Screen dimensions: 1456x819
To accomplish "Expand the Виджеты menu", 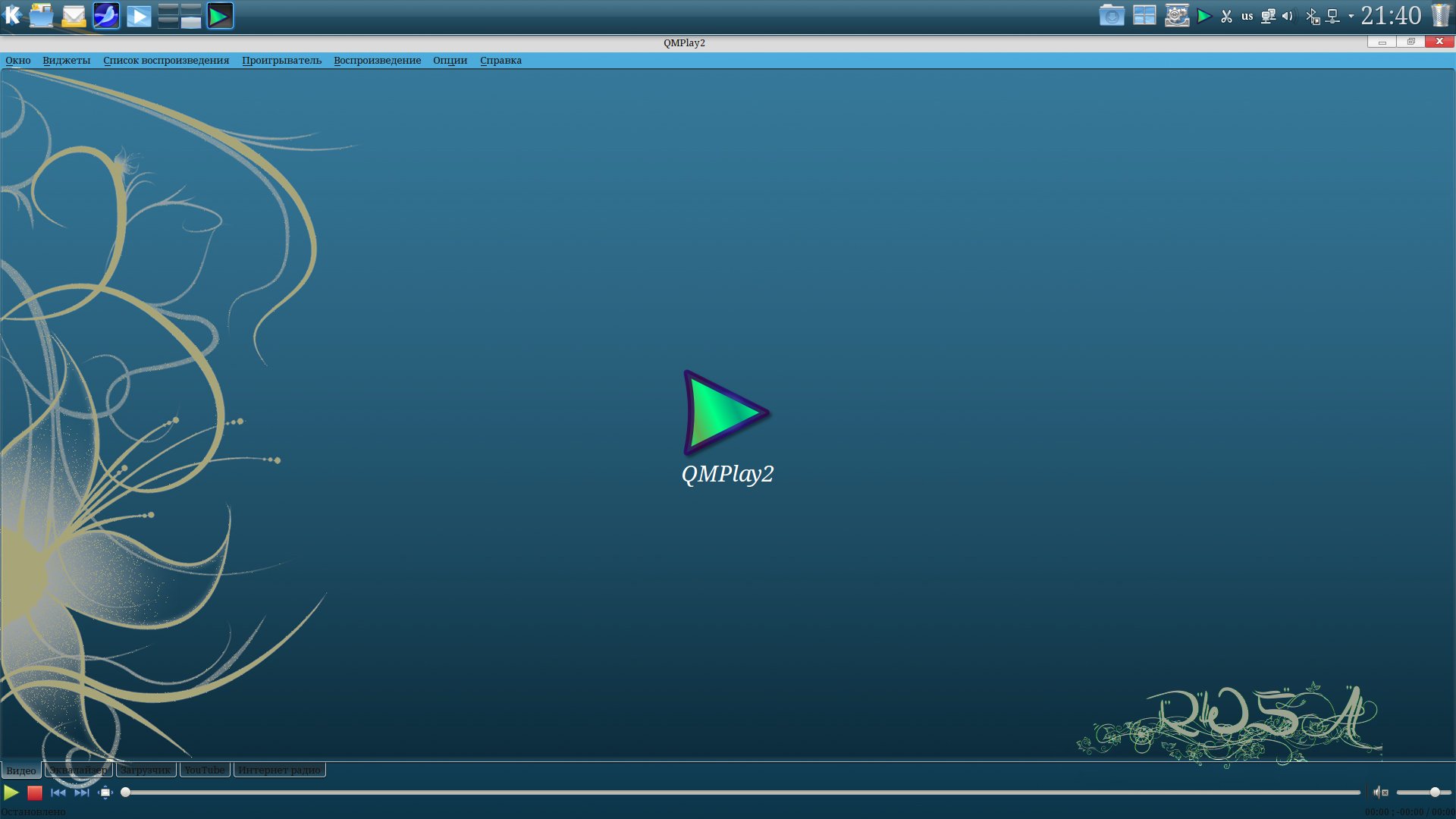I will pos(66,61).
